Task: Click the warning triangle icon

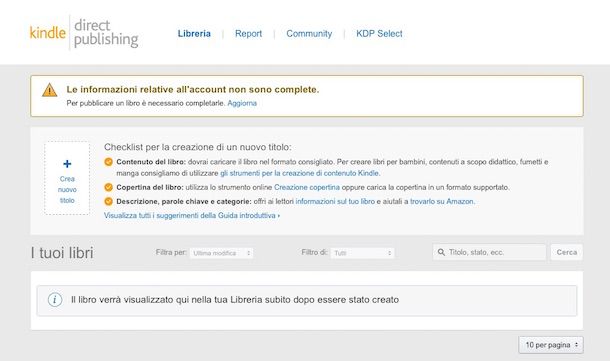Action: click(49, 90)
